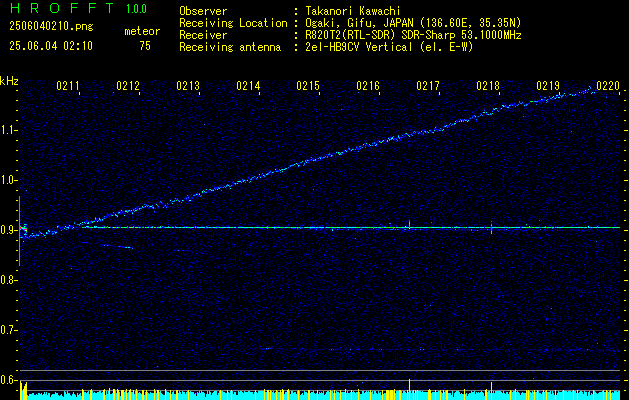Click the HROFFT title text
Viewport: 629px width, 400px height.
pyautogui.click(x=62, y=8)
